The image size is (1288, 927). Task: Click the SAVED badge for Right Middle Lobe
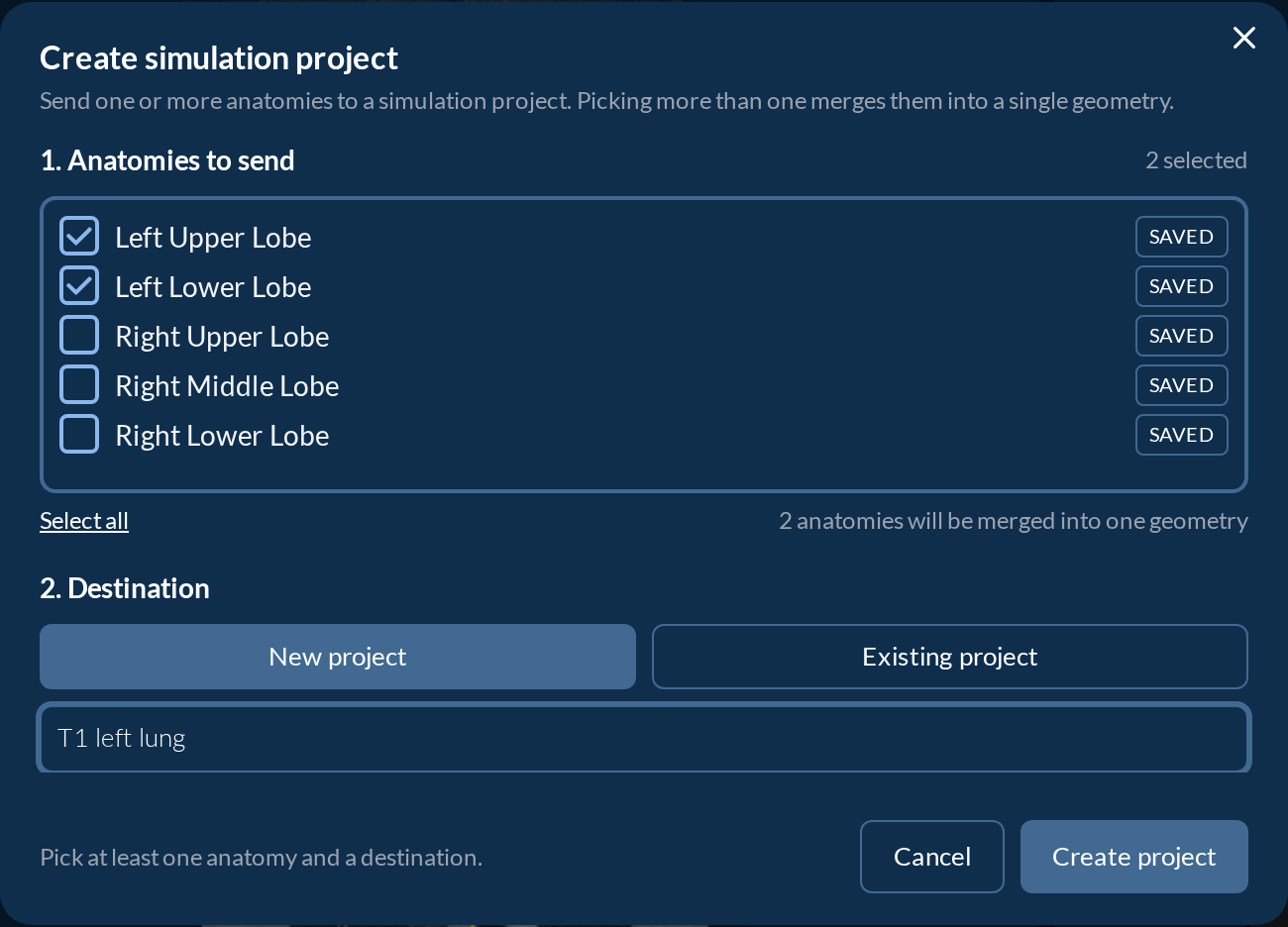pyautogui.click(x=1182, y=385)
